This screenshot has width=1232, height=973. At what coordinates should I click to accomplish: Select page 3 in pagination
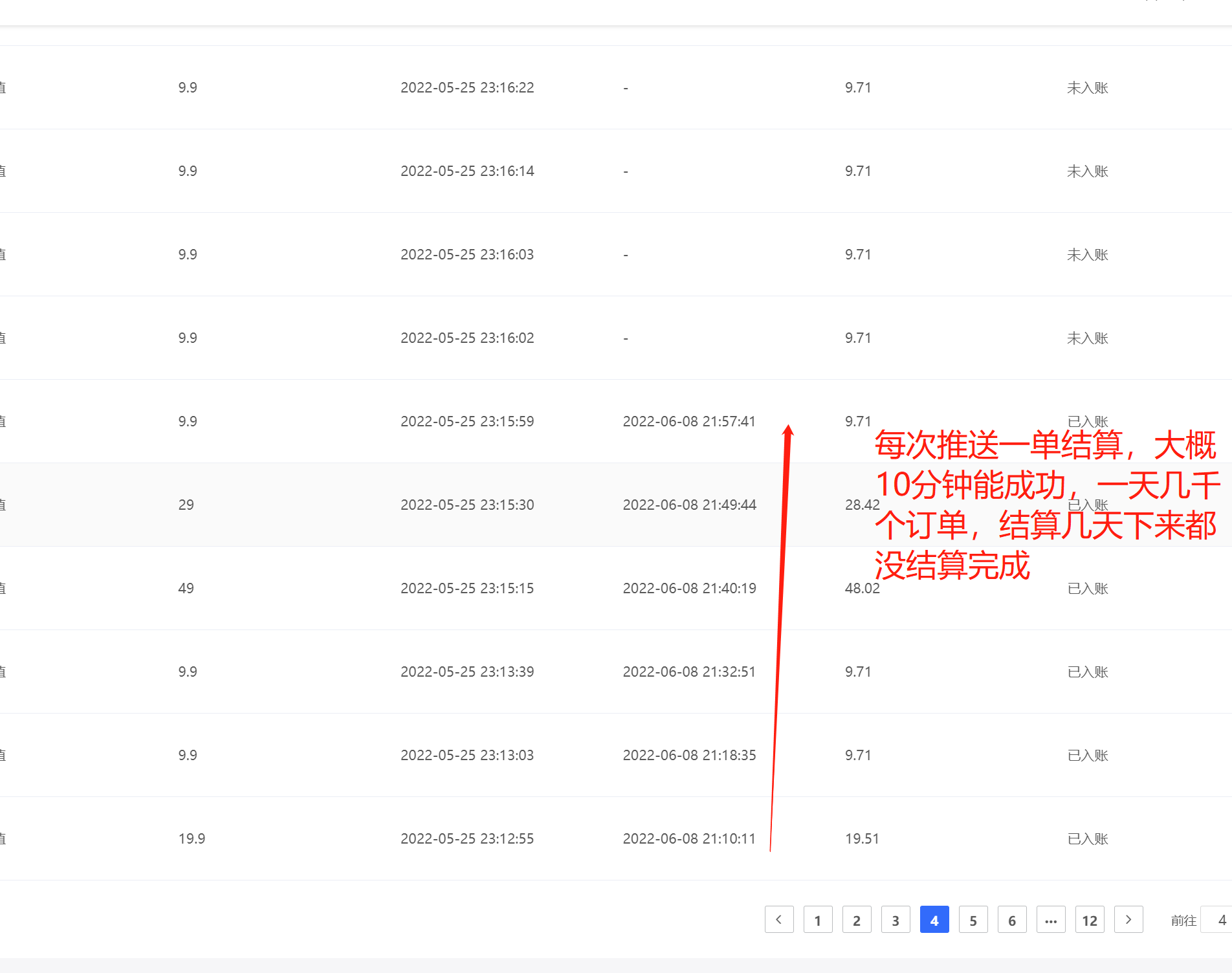click(x=896, y=919)
